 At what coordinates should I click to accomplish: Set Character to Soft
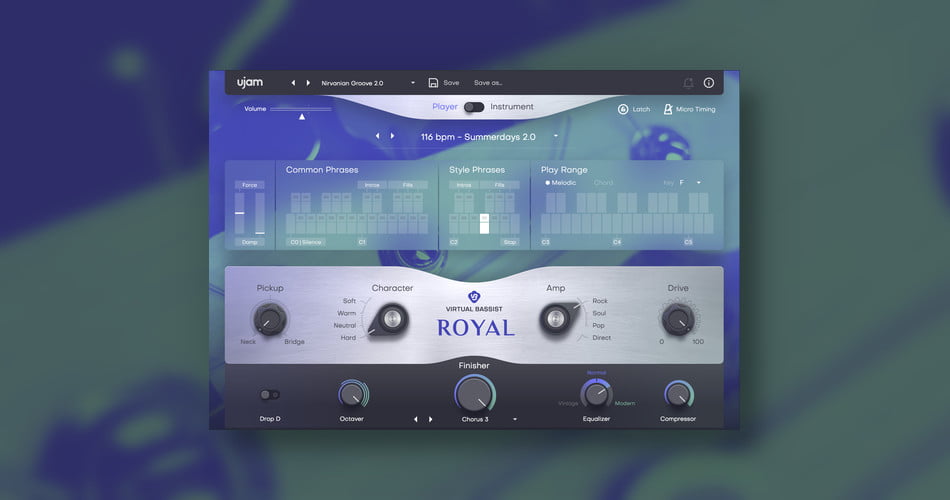click(350, 301)
